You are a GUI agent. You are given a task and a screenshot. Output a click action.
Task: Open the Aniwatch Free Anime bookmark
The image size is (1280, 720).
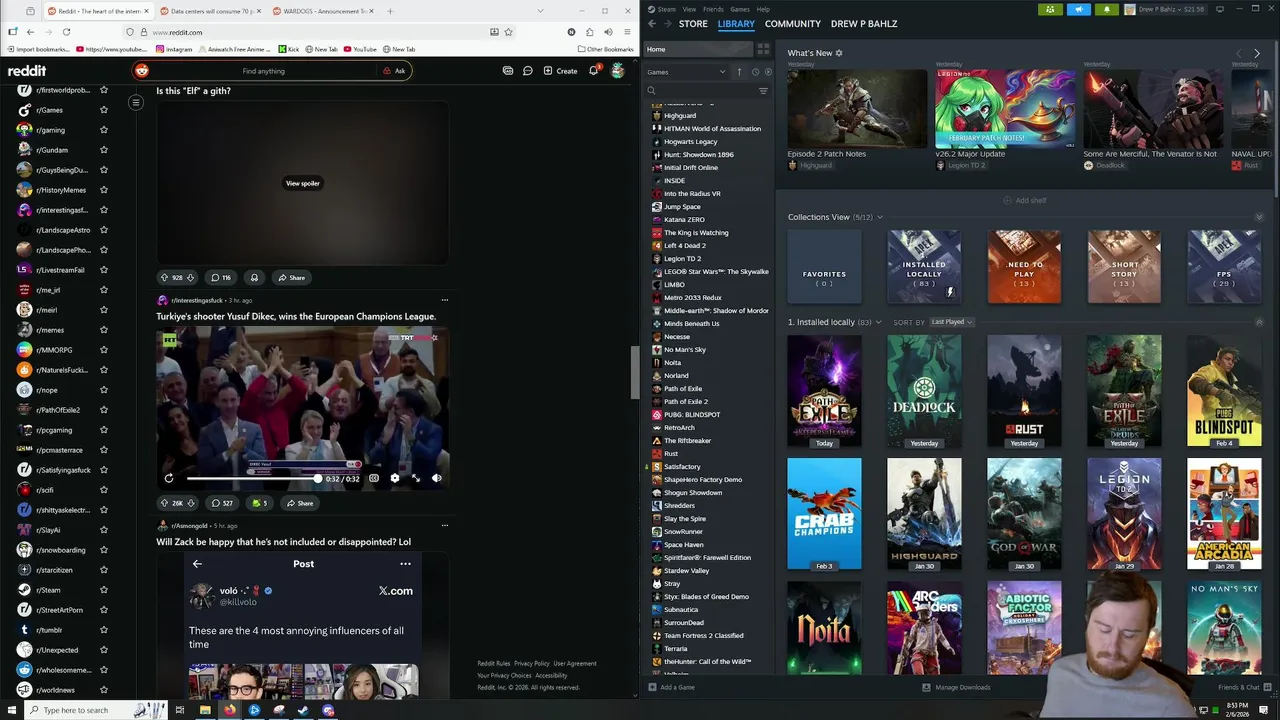235,49
